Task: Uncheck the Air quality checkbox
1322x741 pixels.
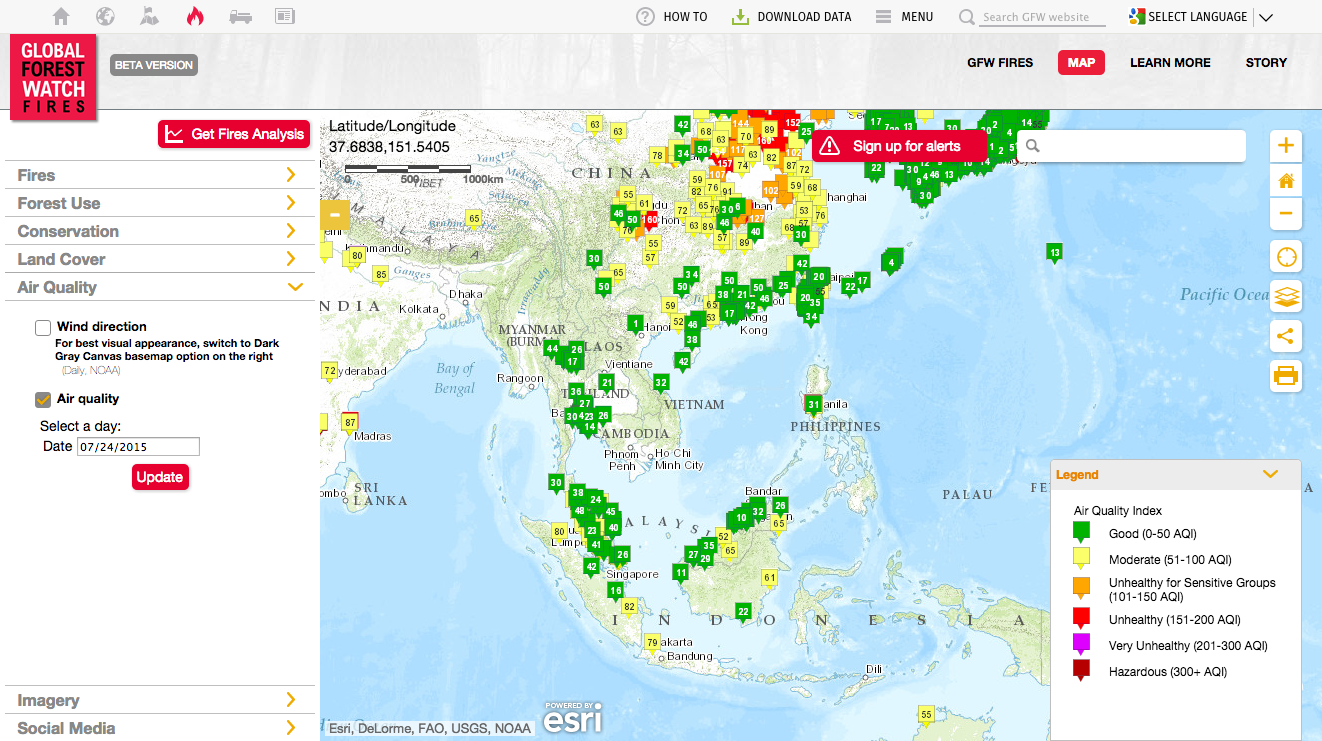Action: pyautogui.click(x=43, y=400)
